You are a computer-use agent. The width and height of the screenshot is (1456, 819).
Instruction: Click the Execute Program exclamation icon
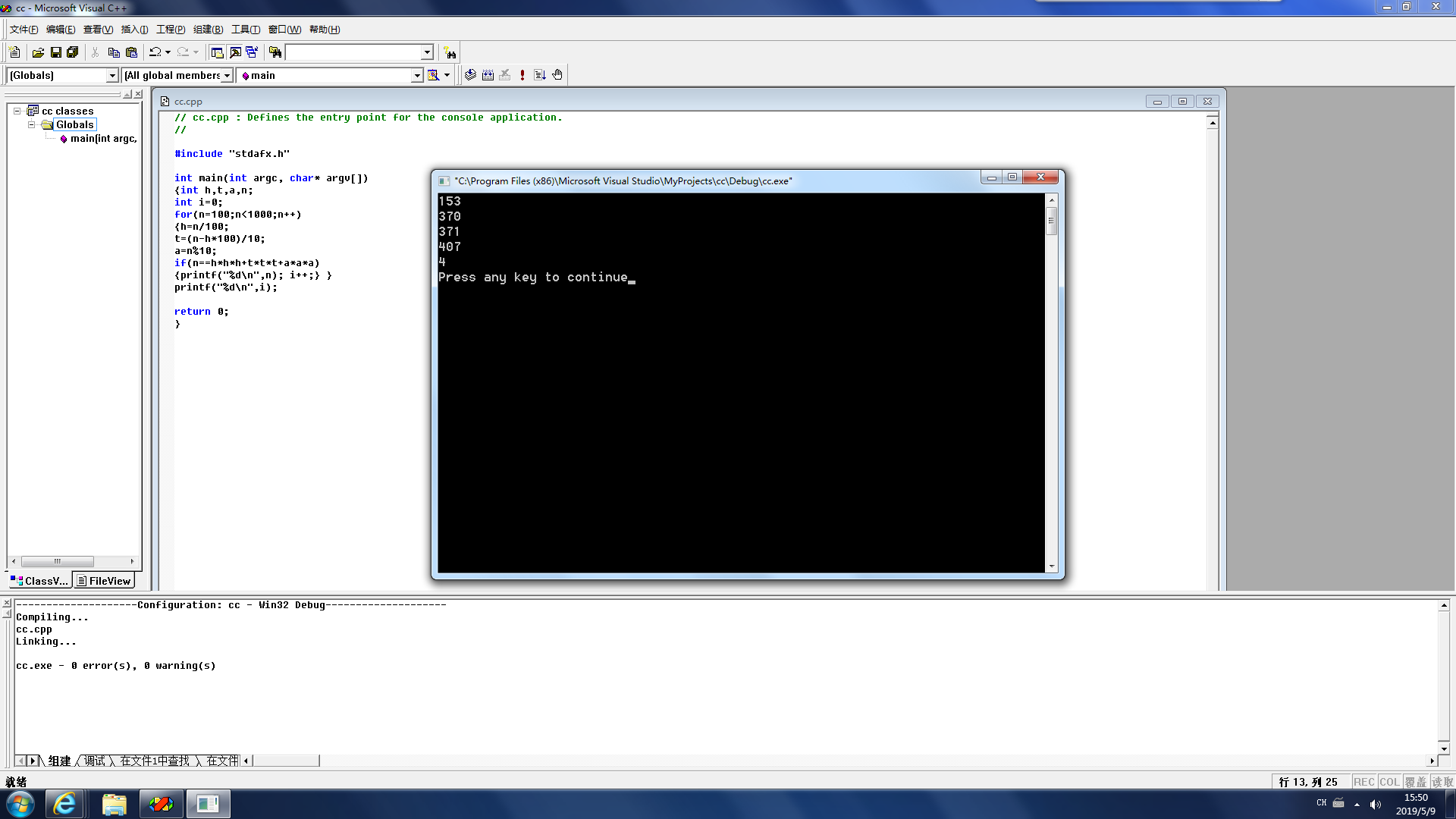pyautogui.click(x=522, y=75)
